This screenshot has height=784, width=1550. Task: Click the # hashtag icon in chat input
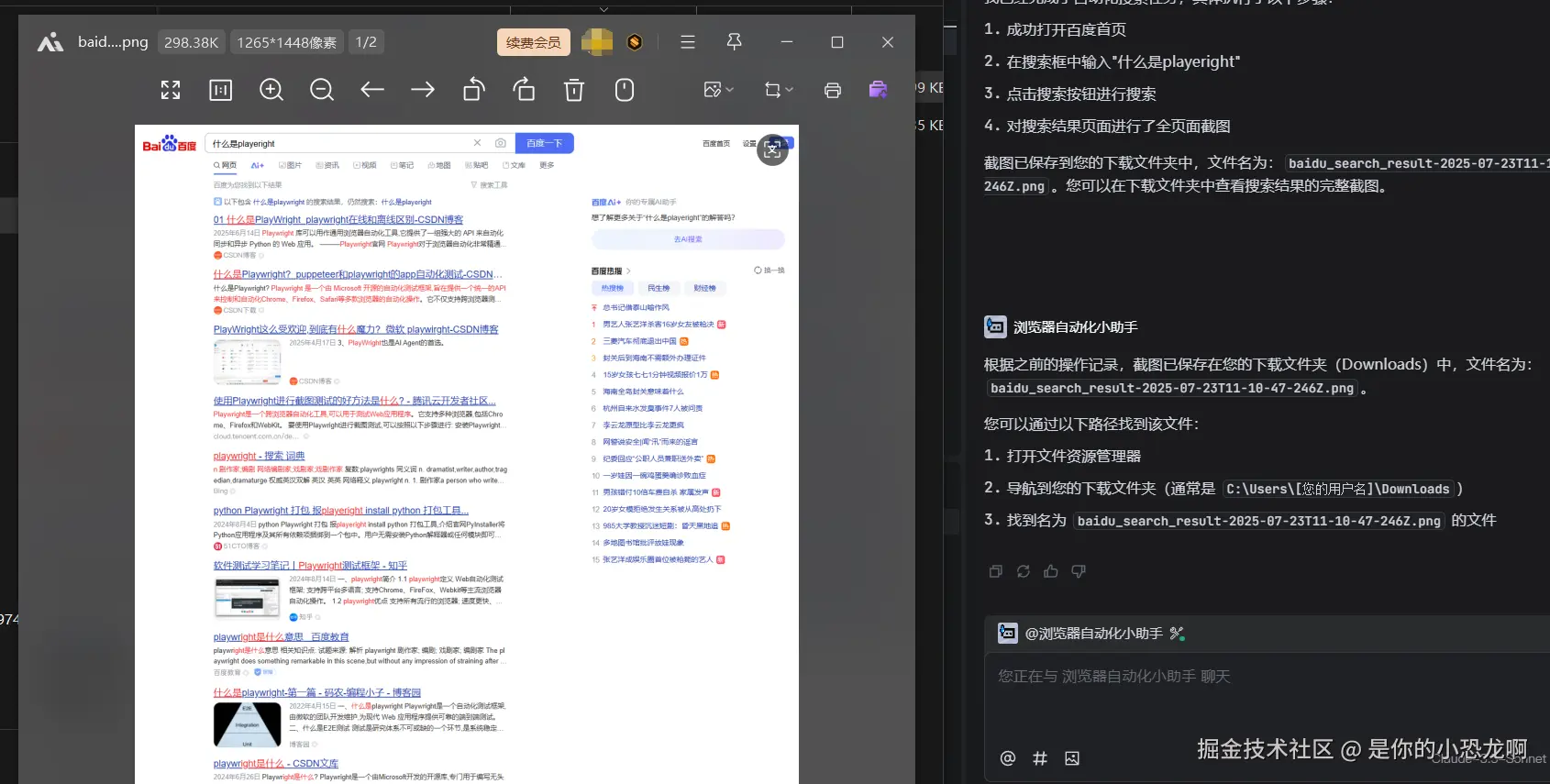click(1040, 758)
